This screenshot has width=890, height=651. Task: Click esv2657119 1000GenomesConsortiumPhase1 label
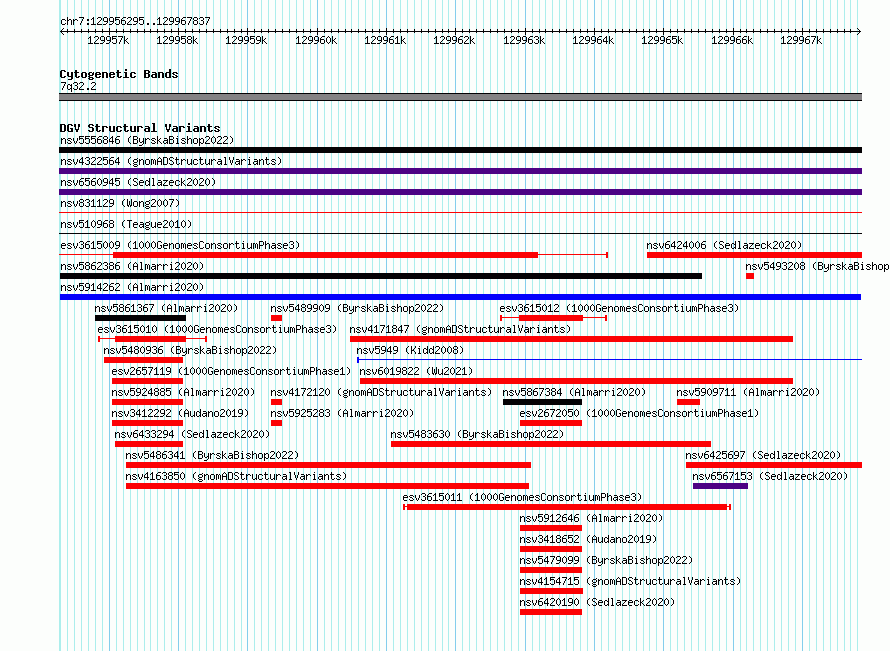[x=232, y=371]
